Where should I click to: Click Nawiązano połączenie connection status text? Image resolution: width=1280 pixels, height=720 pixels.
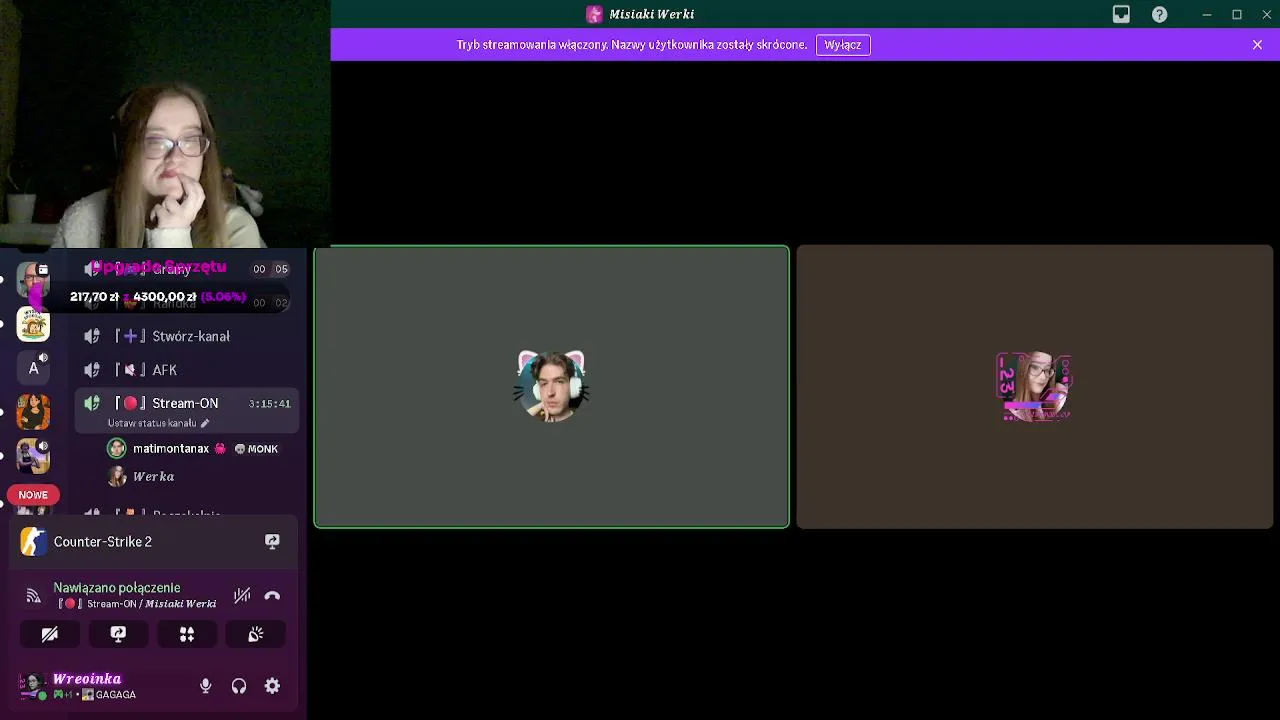click(117, 588)
